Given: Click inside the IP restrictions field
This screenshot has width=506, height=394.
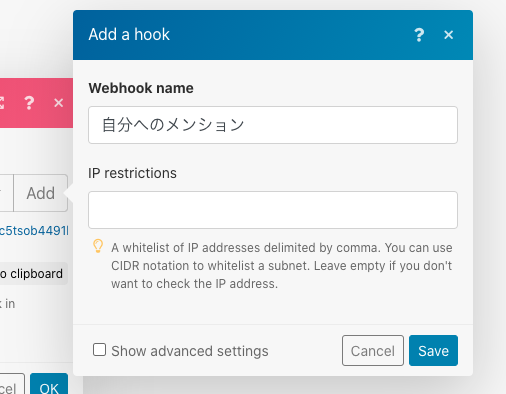Looking at the screenshot, I should point(273,210).
